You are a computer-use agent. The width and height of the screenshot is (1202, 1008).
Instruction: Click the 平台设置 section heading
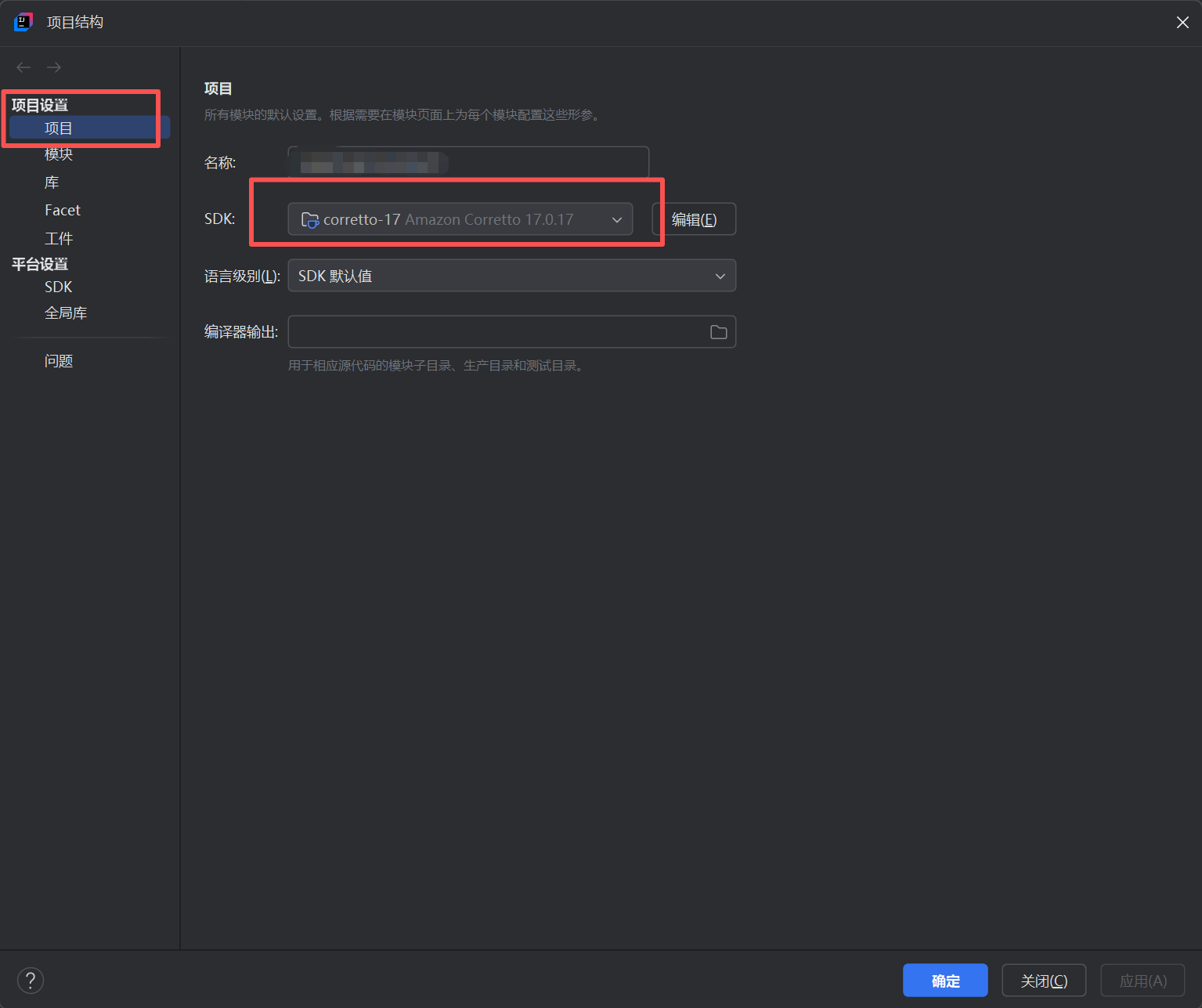coord(40,264)
